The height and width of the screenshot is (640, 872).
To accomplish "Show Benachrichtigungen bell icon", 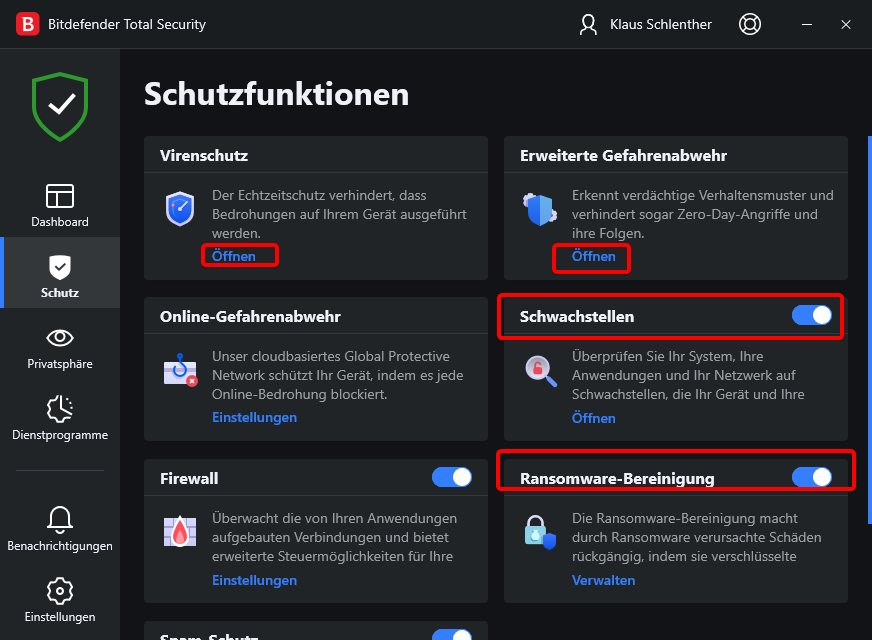I will (60, 519).
